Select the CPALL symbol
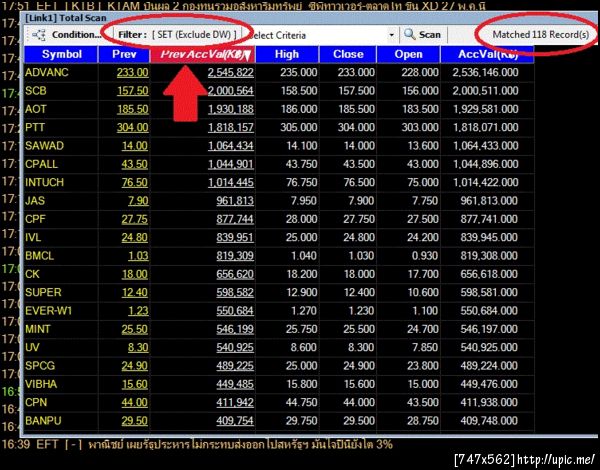 coord(41,164)
